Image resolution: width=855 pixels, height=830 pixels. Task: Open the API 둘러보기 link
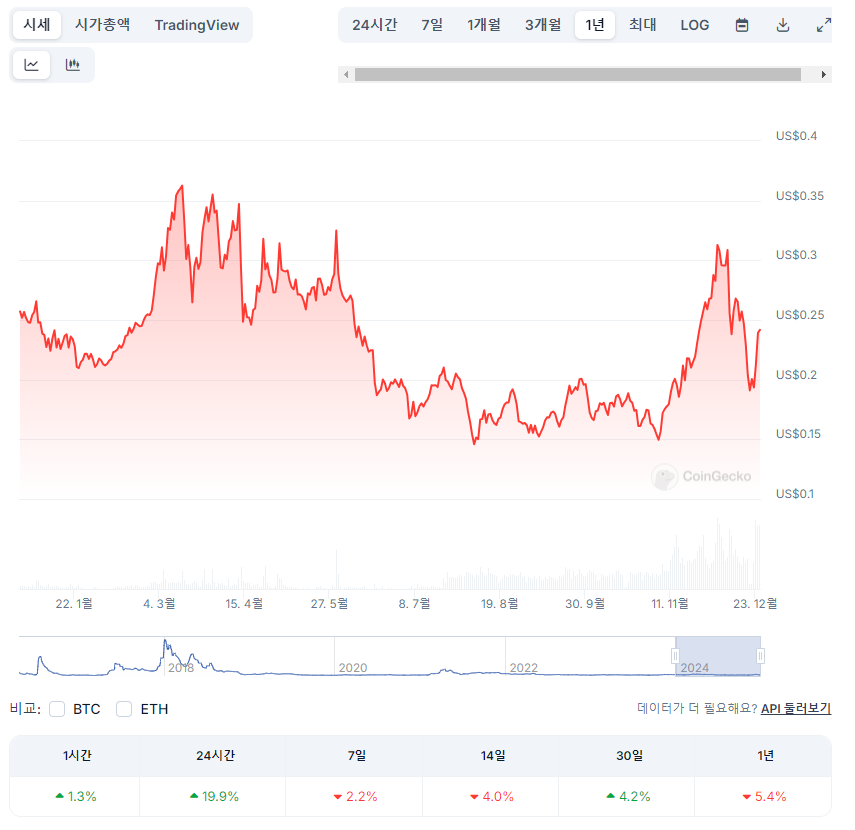coord(796,708)
